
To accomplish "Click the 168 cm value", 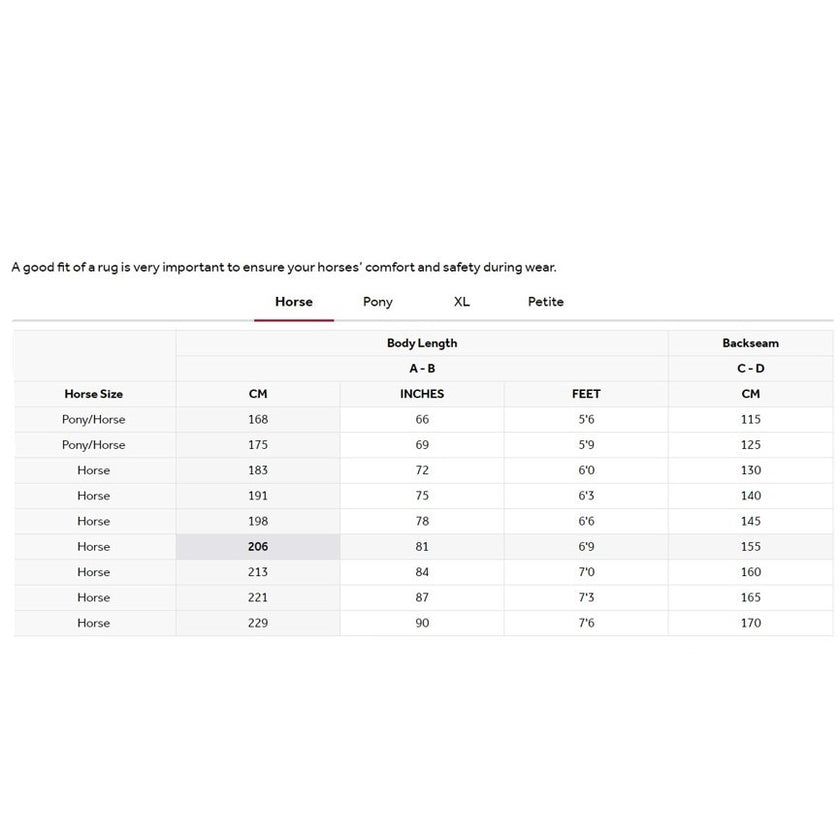I will tap(257, 419).
